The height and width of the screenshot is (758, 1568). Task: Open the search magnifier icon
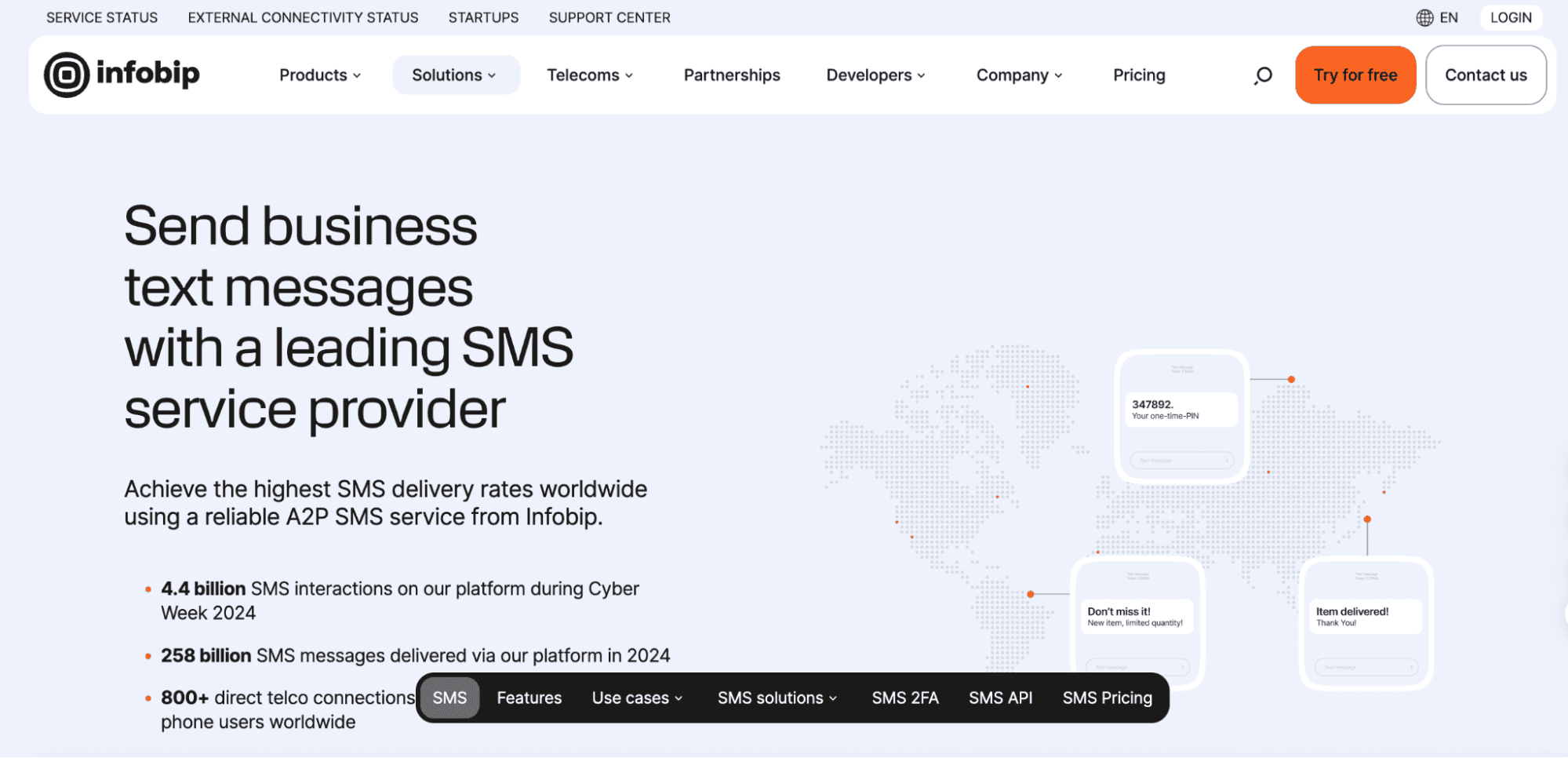(1263, 75)
